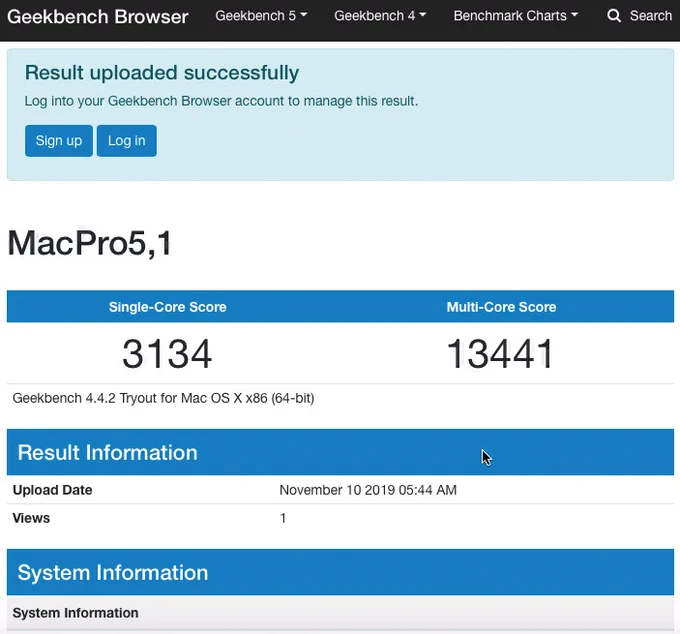Click the blue System Information section header
Screen dimensions: 680x634
click(x=340, y=572)
